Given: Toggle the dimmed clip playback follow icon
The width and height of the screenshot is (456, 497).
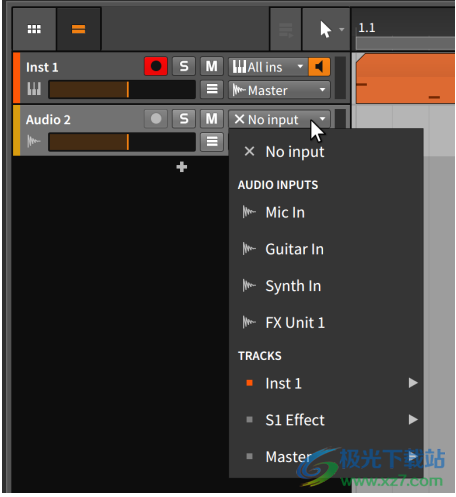Looking at the screenshot, I should pyautogui.click(x=286, y=30).
